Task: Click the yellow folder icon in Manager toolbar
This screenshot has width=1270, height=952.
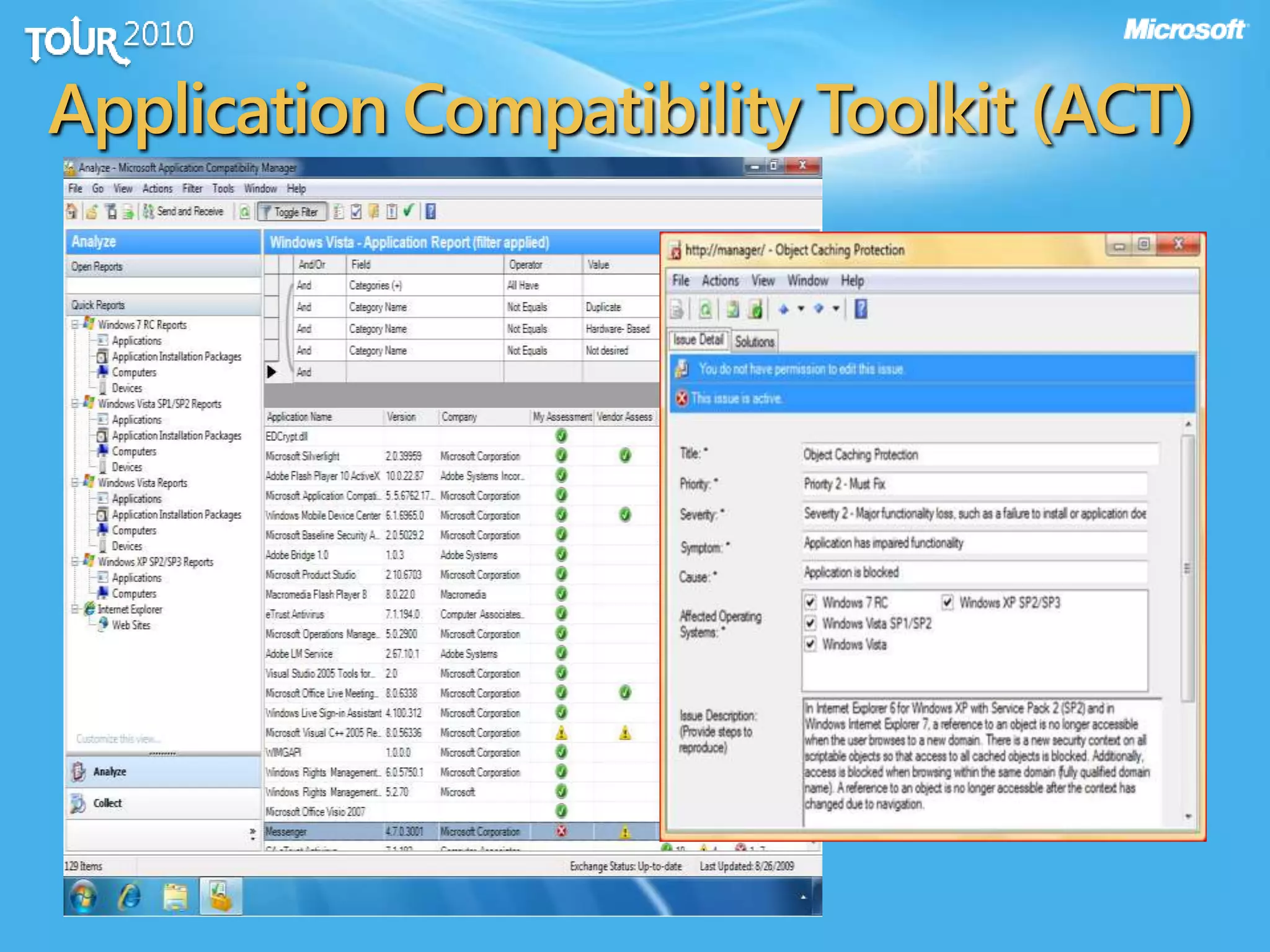Action: 373,212
